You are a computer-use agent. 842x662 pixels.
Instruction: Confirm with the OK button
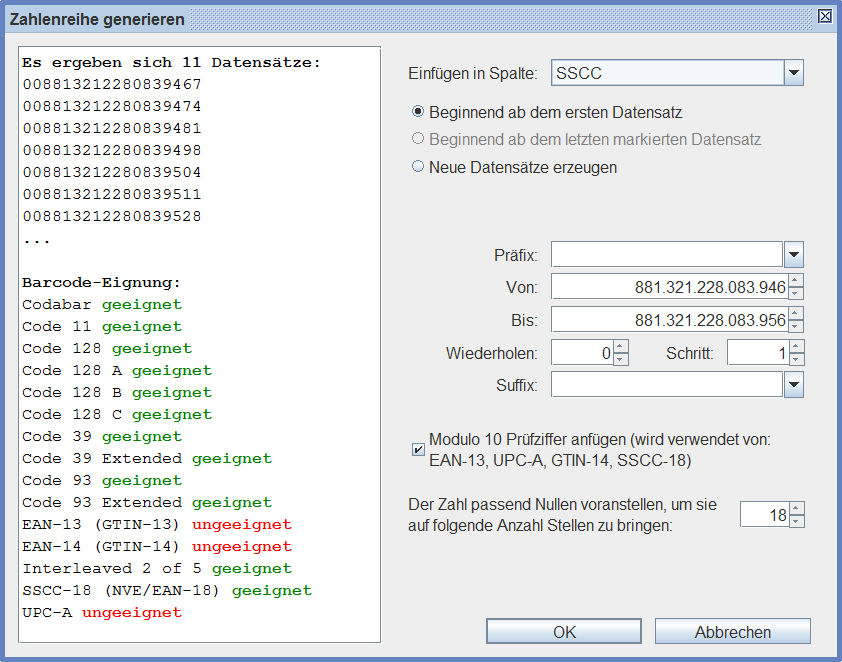[x=564, y=631]
